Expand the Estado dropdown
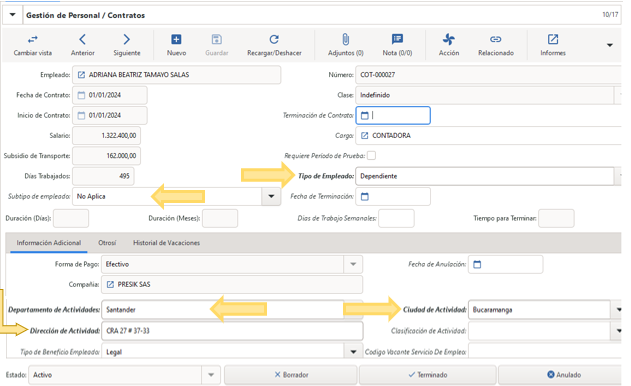 click(211, 375)
